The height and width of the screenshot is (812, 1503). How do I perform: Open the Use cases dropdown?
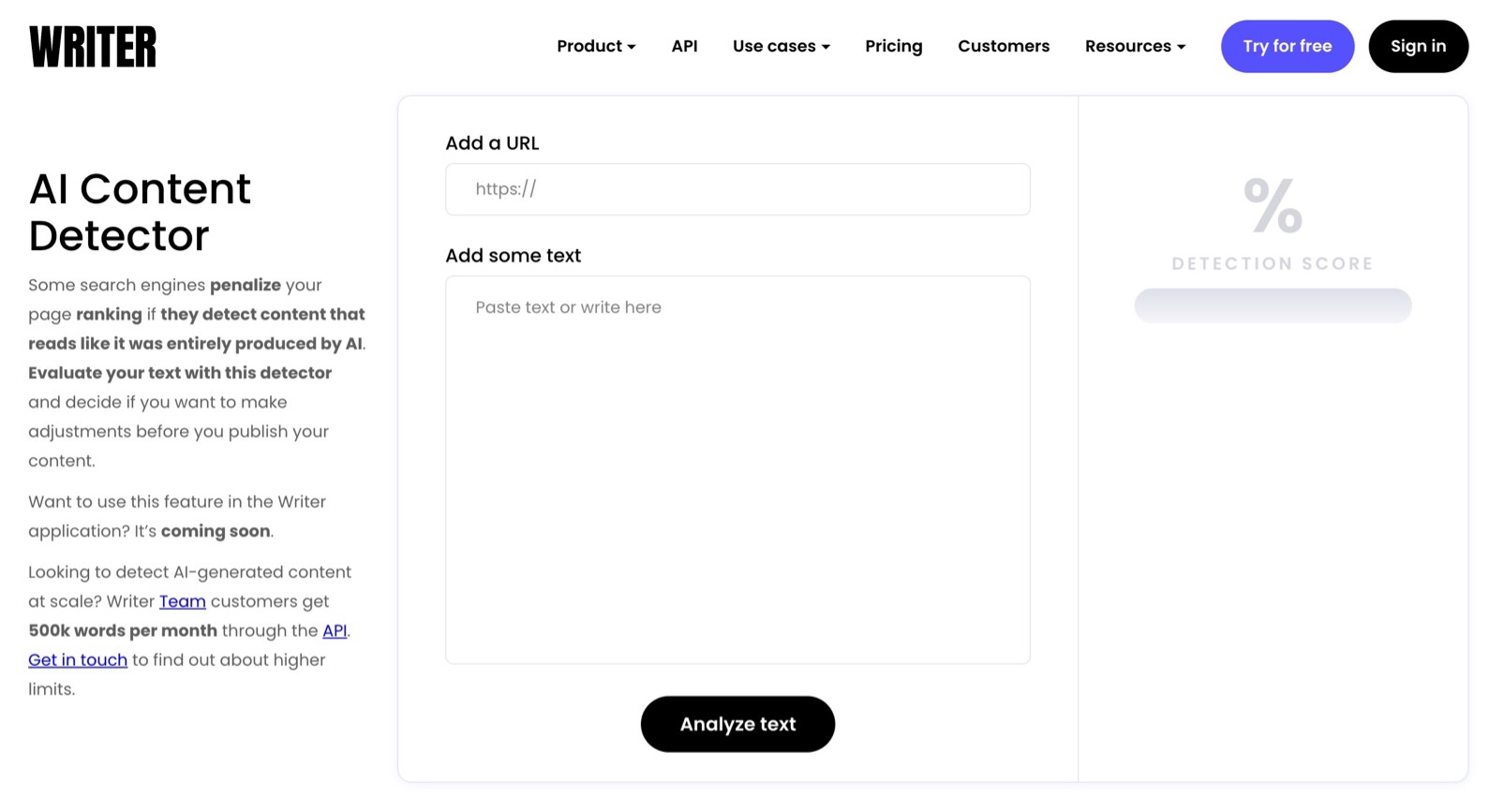pos(781,46)
